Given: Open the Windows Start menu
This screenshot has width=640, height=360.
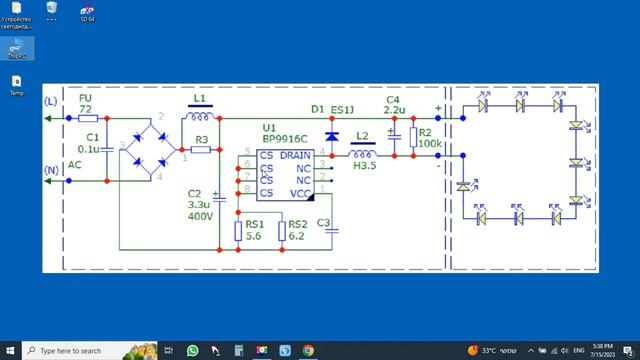Looking at the screenshot, I should [10, 351].
